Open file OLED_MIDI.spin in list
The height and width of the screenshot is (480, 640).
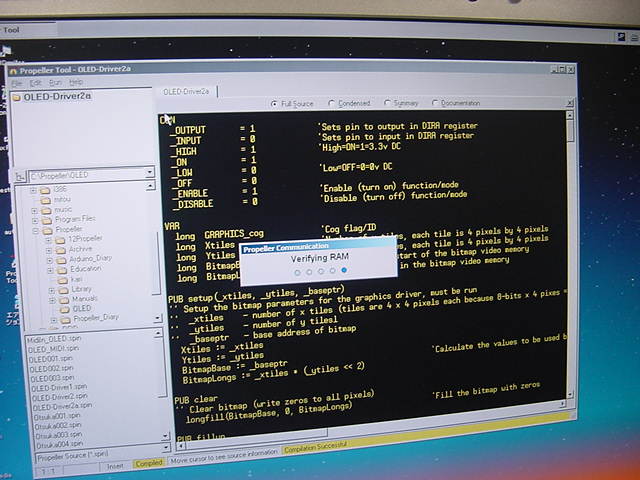pos(54,349)
